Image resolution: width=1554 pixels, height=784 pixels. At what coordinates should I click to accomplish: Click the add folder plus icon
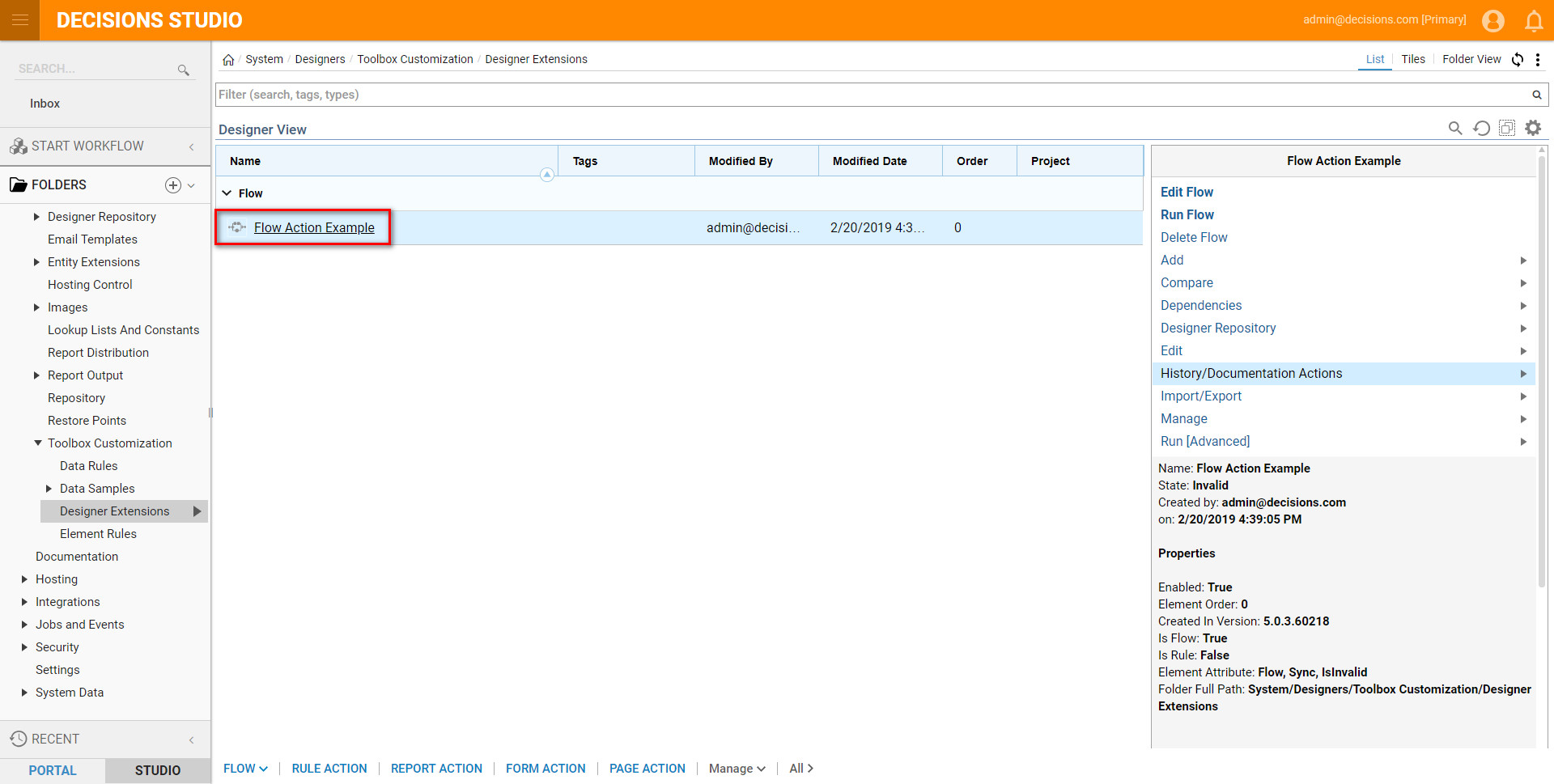click(x=172, y=185)
